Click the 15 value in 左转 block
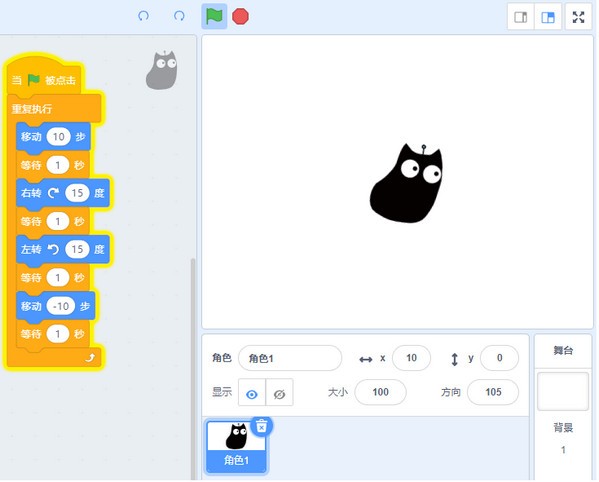Viewport: 599px width, 482px height. [77, 250]
